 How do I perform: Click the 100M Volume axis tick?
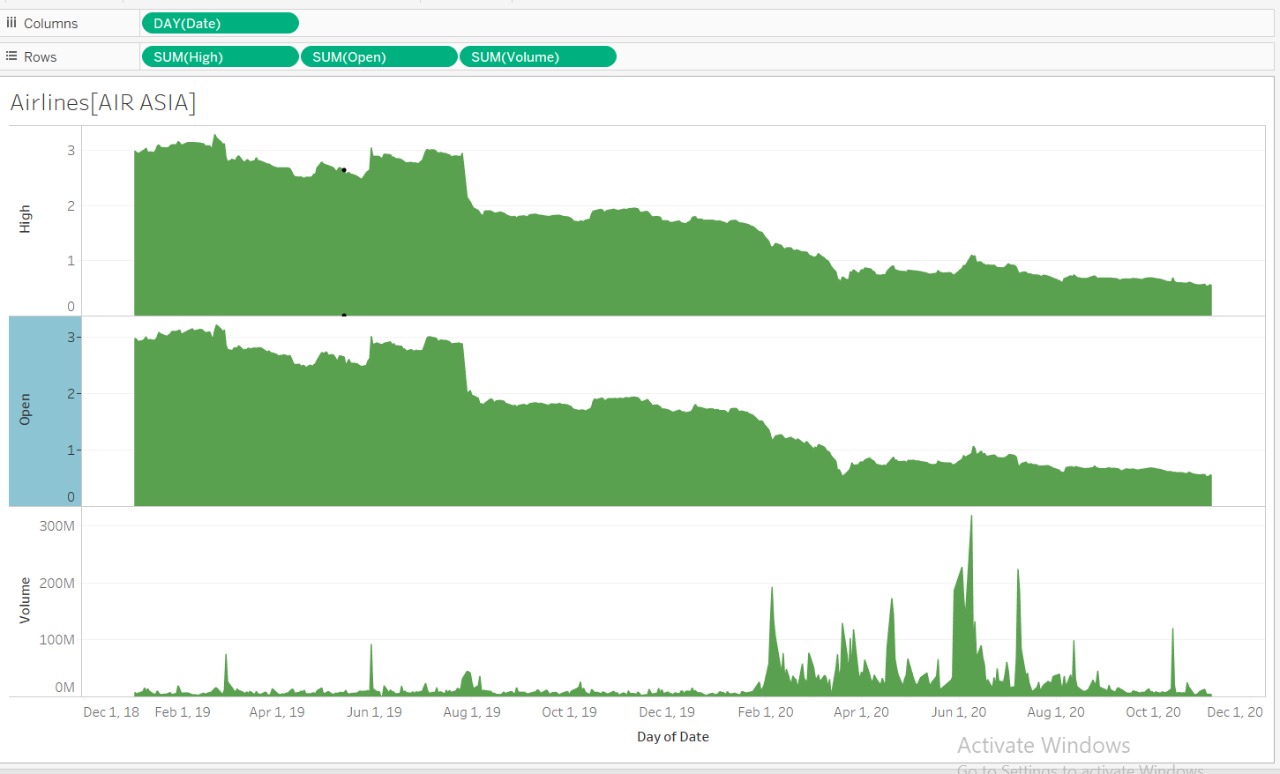(57, 639)
